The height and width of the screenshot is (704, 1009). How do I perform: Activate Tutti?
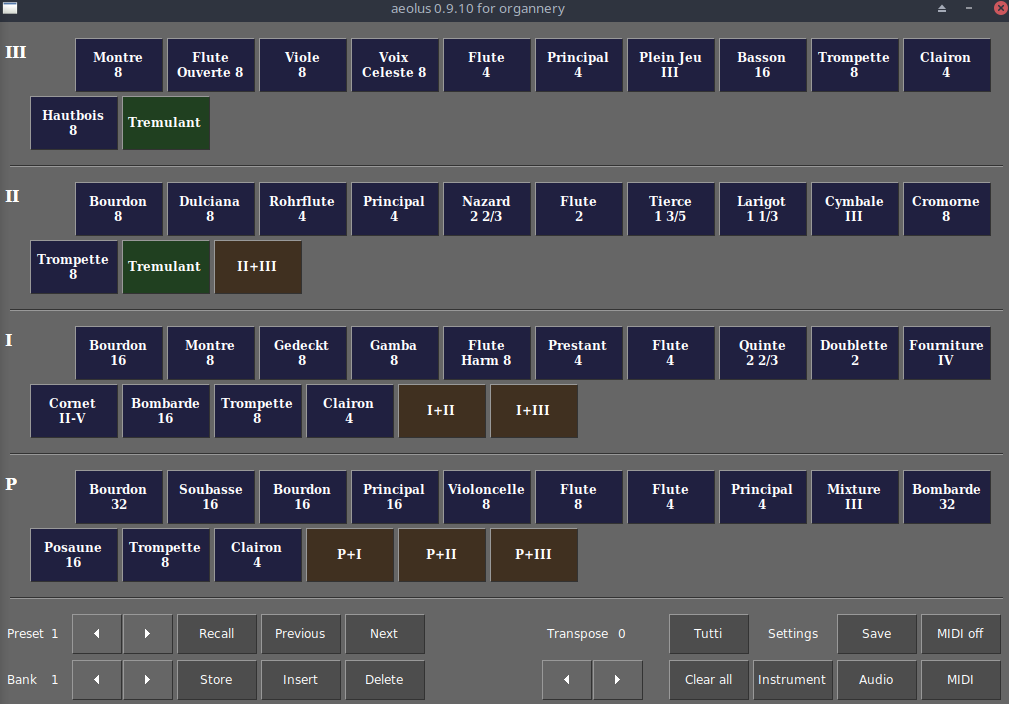tap(708, 634)
